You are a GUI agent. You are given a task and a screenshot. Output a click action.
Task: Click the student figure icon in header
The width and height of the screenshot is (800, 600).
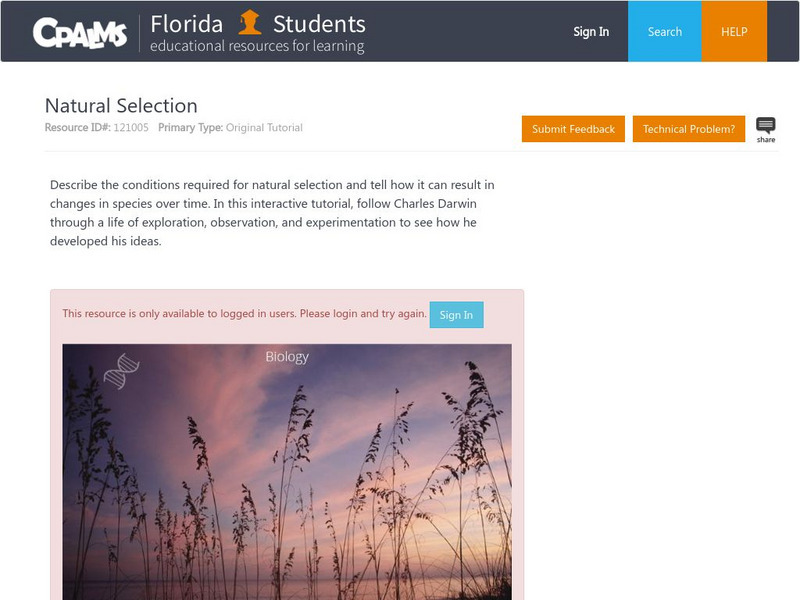(x=249, y=23)
